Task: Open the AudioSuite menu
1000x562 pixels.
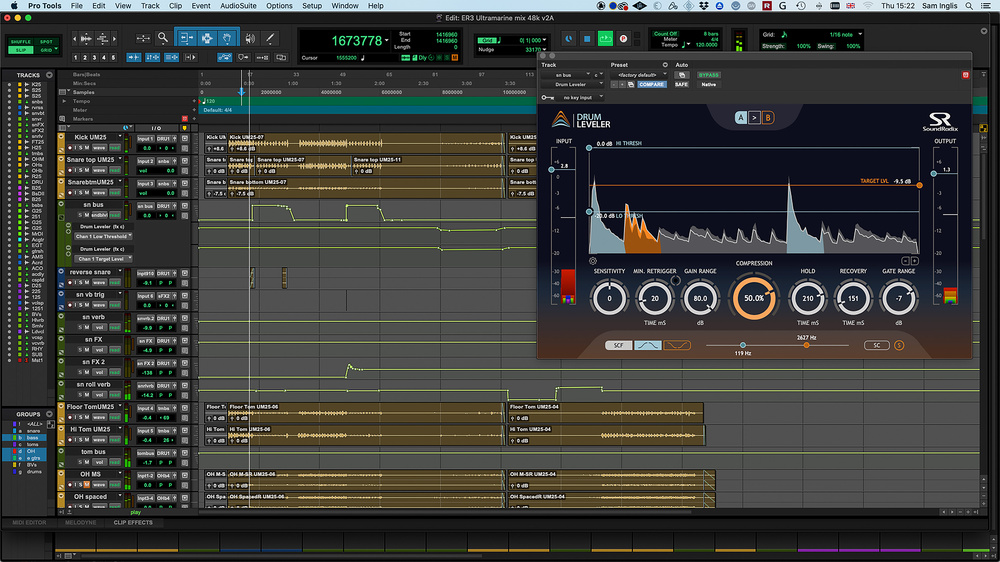Action: (237, 6)
